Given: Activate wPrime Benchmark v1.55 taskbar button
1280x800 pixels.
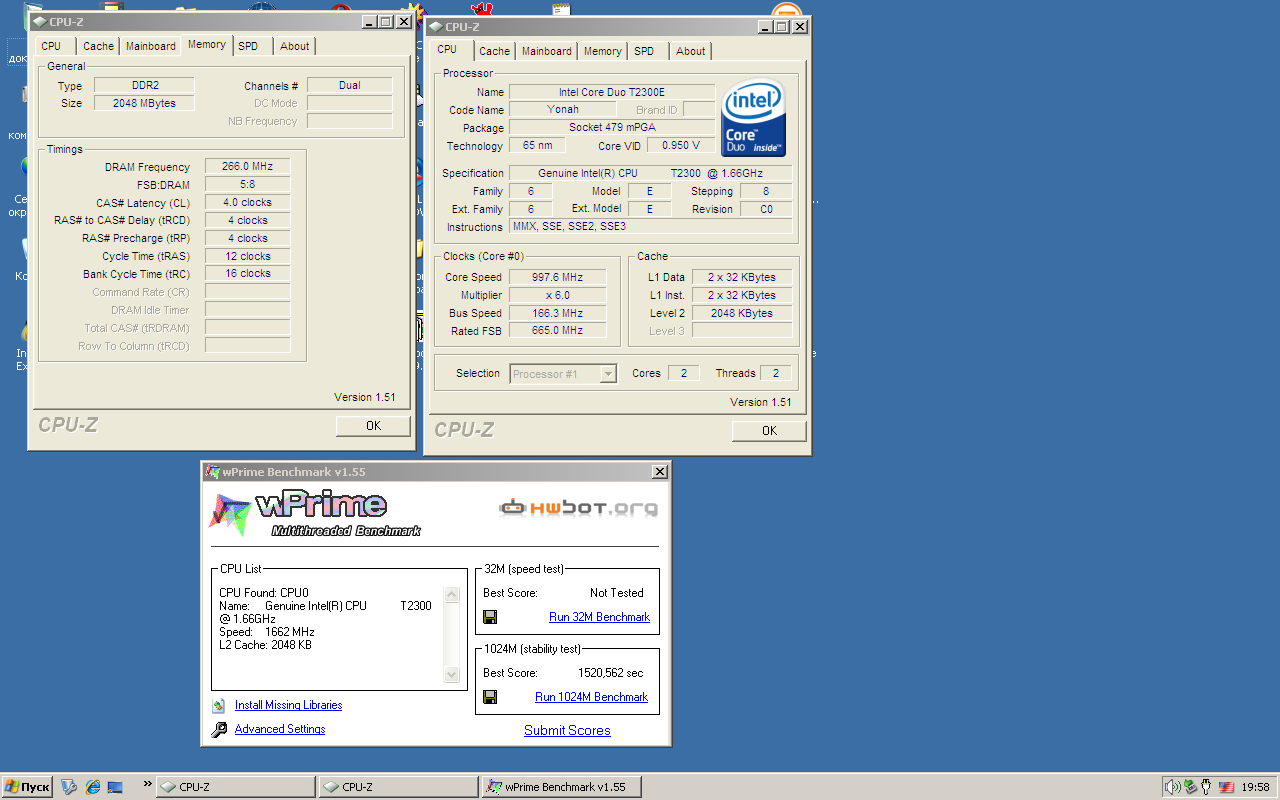Looking at the screenshot, I should (561, 787).
